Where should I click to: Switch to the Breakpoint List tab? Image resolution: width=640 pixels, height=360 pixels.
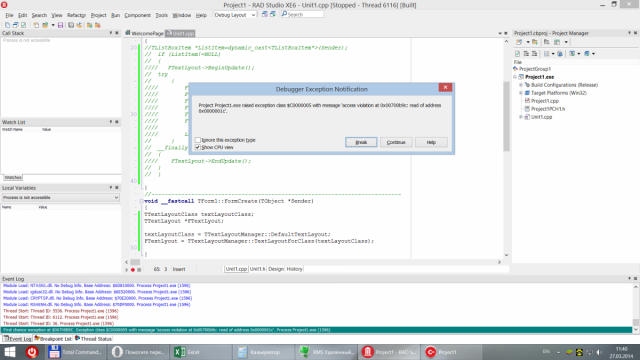pos(53,339)
